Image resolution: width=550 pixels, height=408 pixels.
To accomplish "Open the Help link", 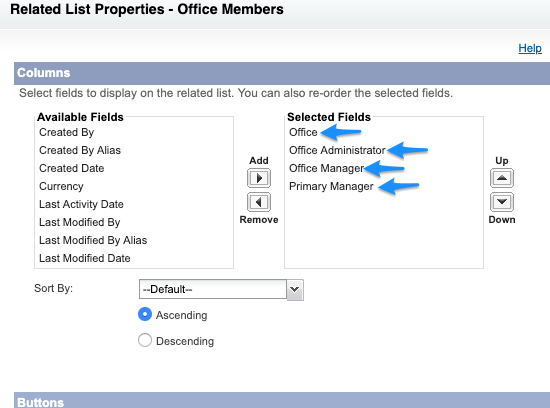I will 530,48.
